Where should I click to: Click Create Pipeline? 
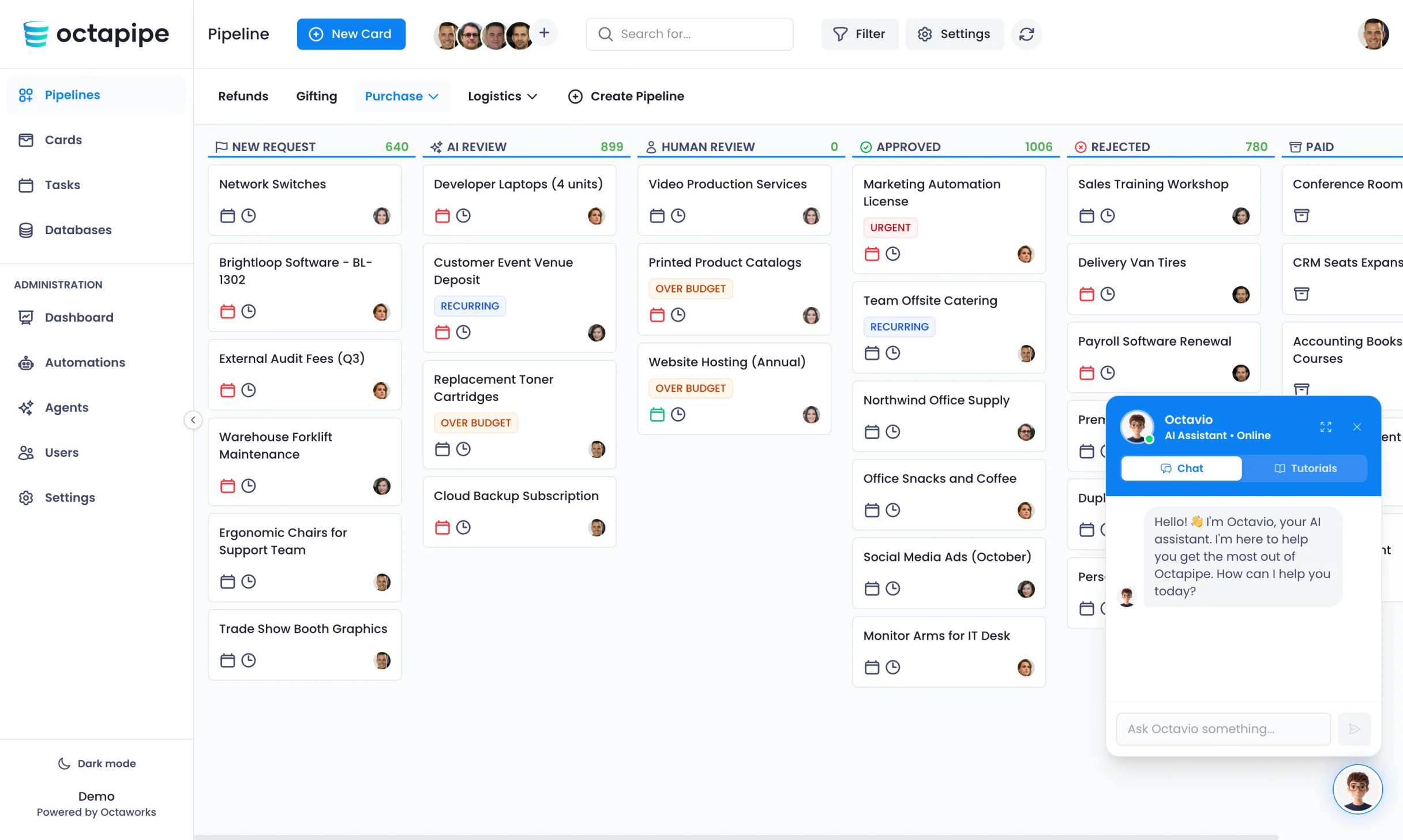(626, 96)
